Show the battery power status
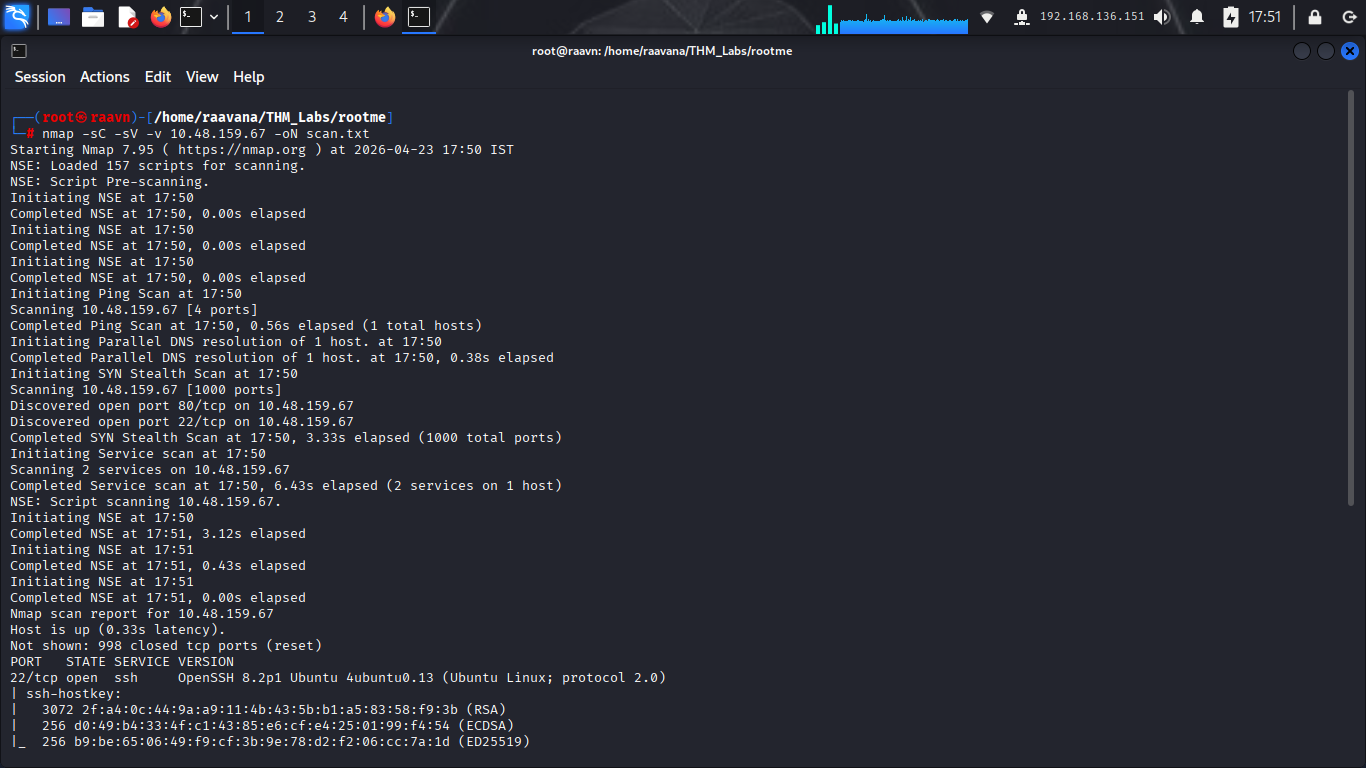Viewport: 1366px width, 768px height. pyautogui.click(x=1231, y=17)
